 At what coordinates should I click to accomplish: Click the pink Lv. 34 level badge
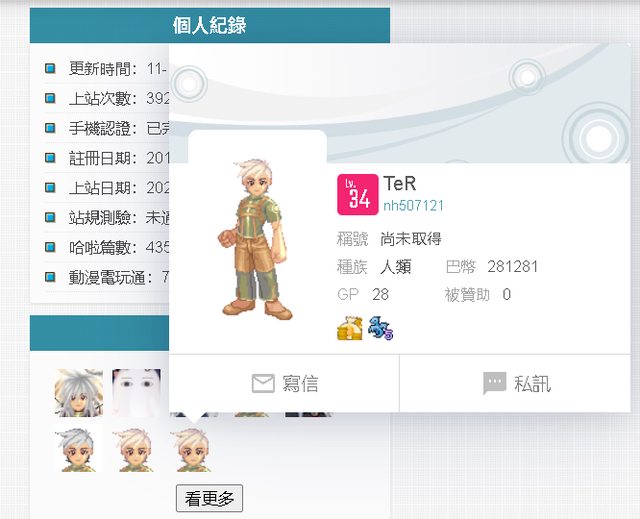pyautogui.click(x=358, y=195)
